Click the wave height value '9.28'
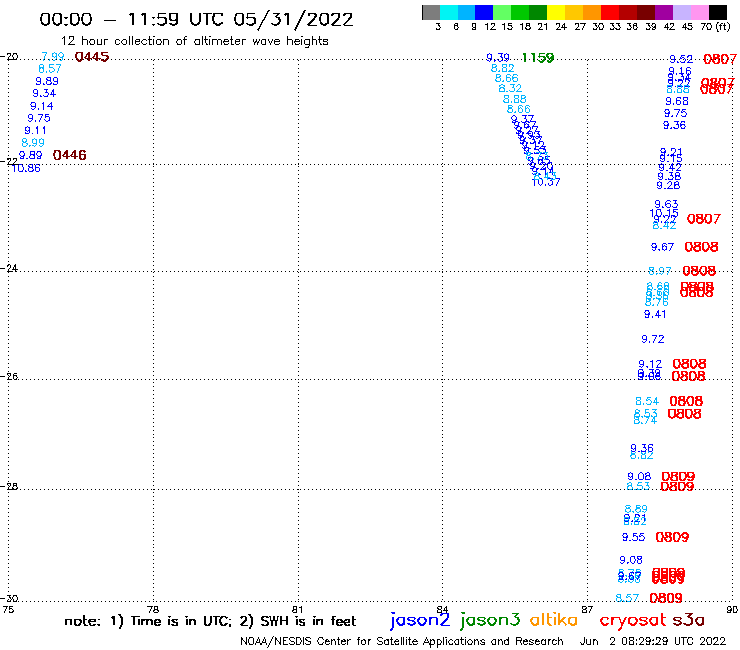Viewport: 740px width, 650px height. [668, 186]
